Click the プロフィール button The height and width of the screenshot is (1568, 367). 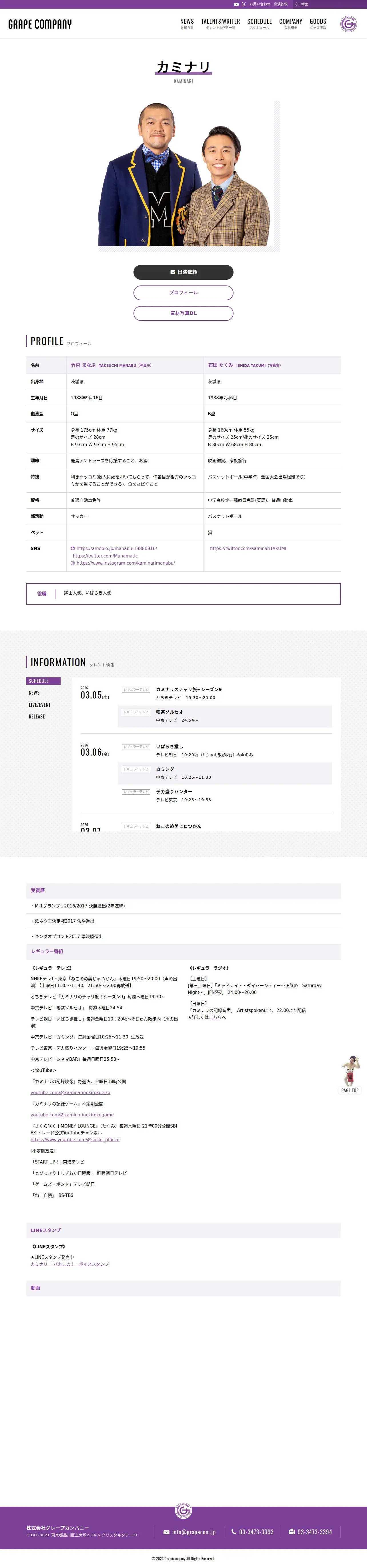[183, 293]
